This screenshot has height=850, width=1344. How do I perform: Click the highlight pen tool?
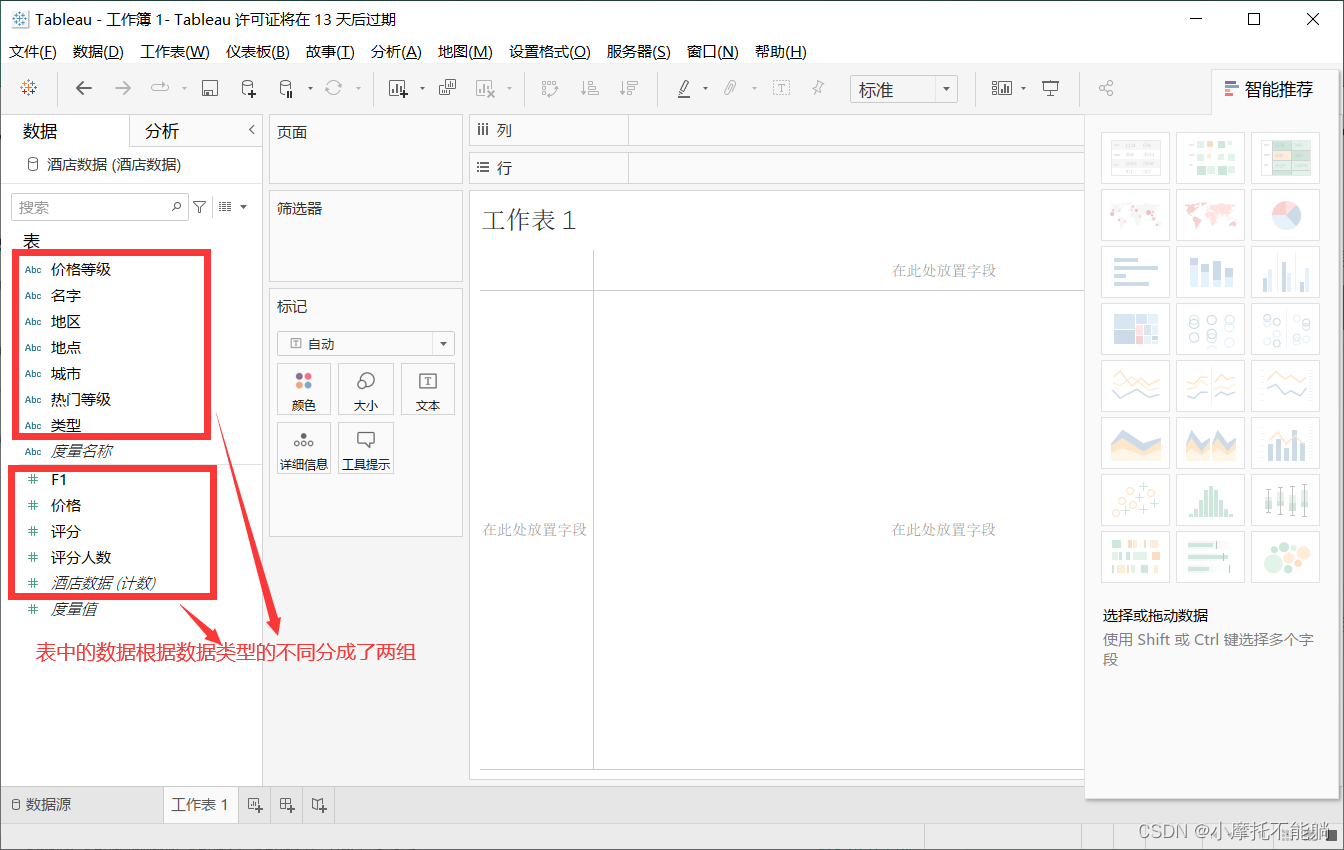pos(684,88)
